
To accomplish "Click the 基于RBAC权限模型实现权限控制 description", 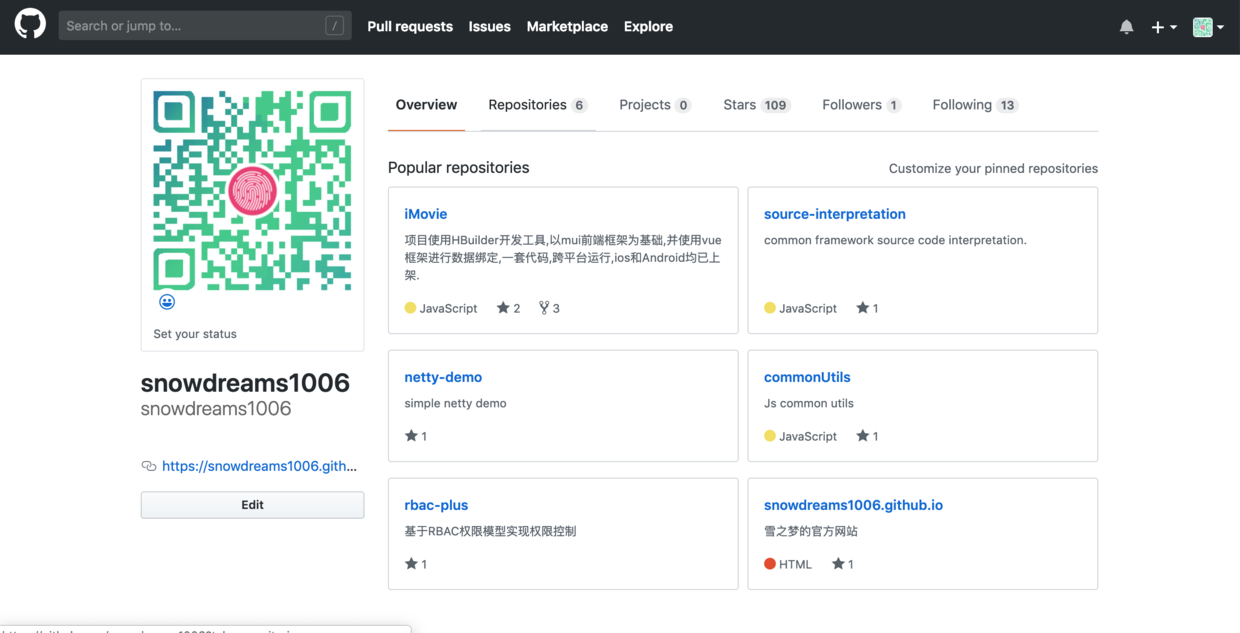I will pos(490,531).
